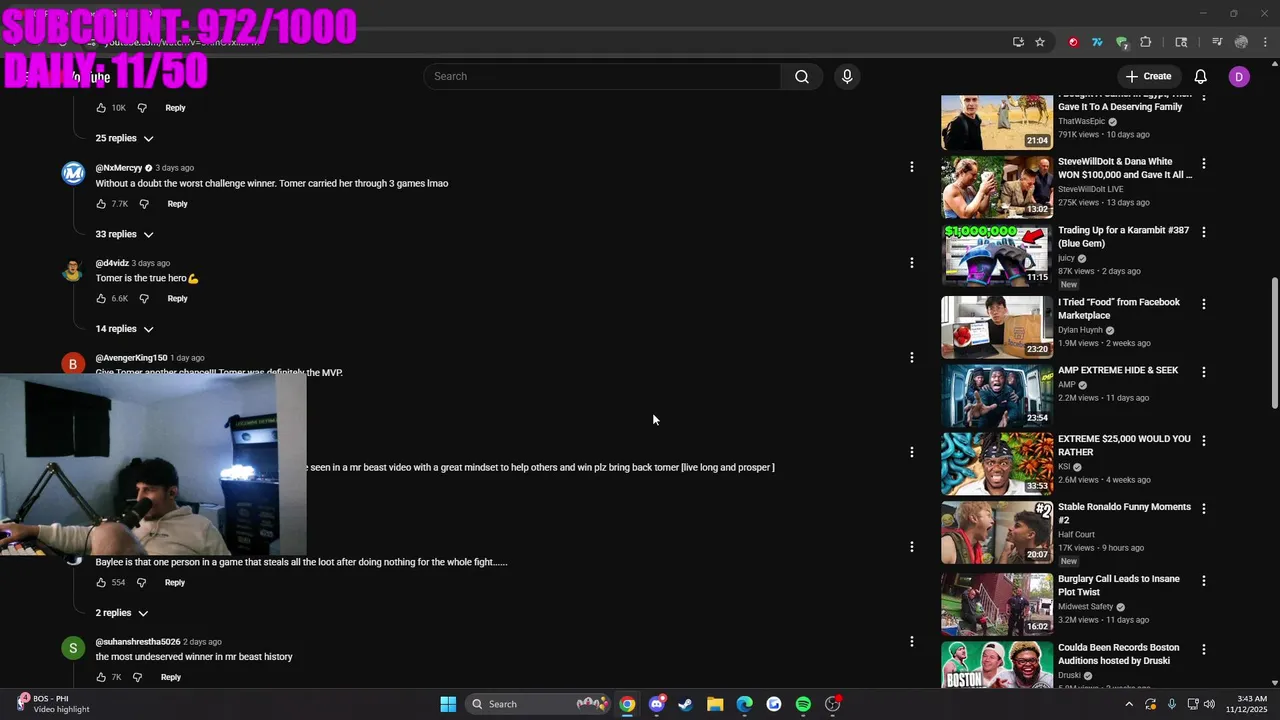Open the Stable Ronaldo Funny Moments thumbnail
Viewport: 1280px width, 720px height.
pyautogui.click(x=997, y=532)
